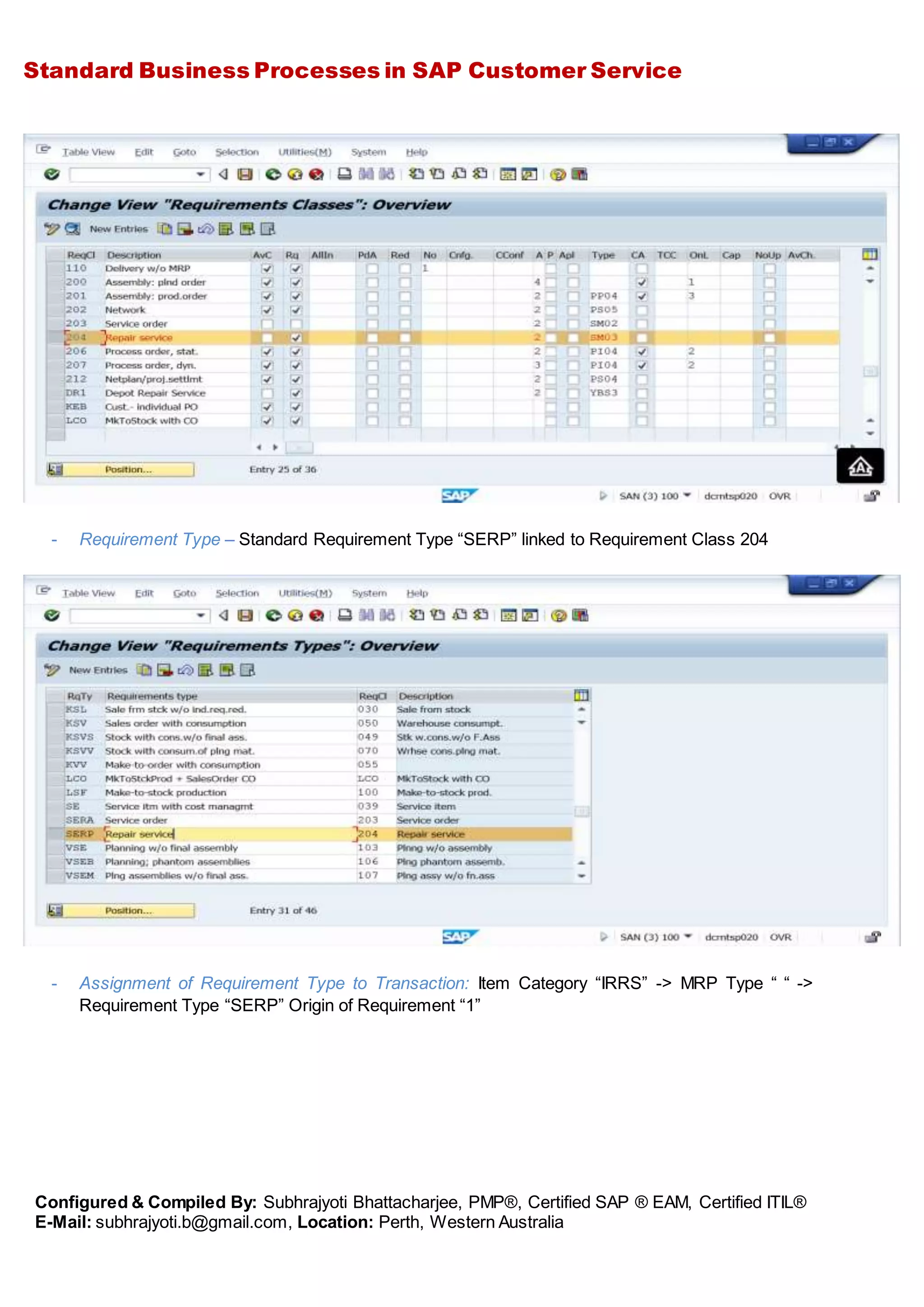Click vertical scrollbar thumb of Requirements Types table

point(582,812)
